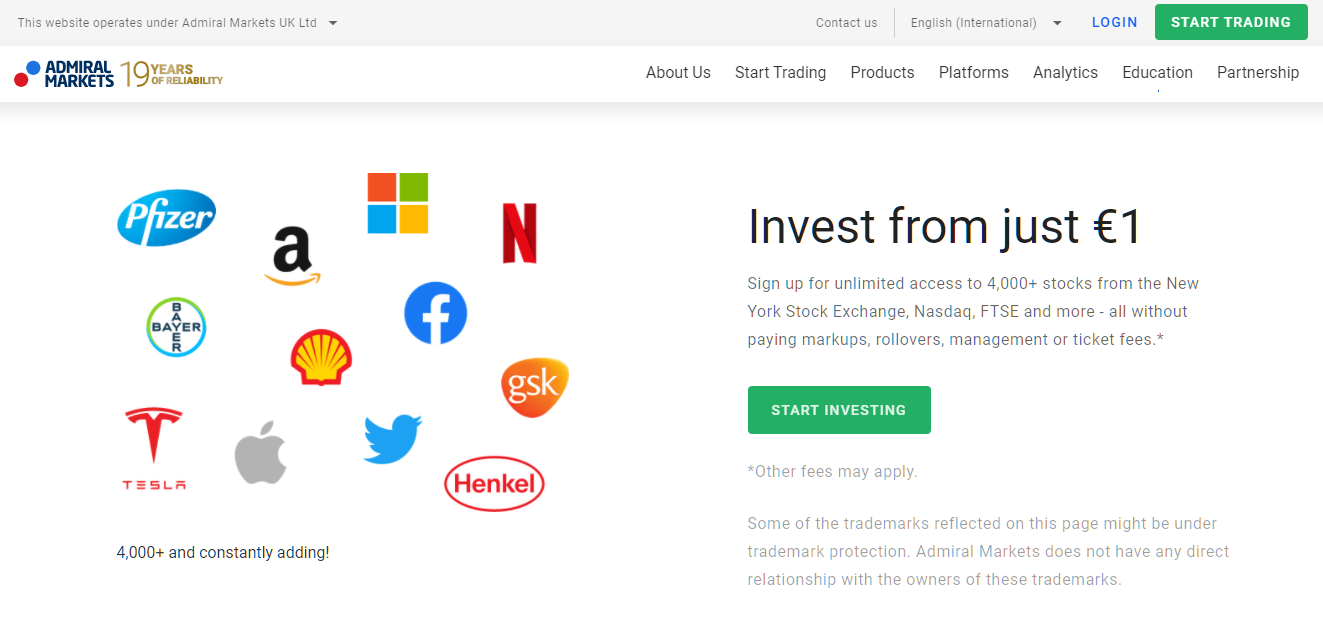
Task: Select the Microsoft logo
Action: point(397,203)
